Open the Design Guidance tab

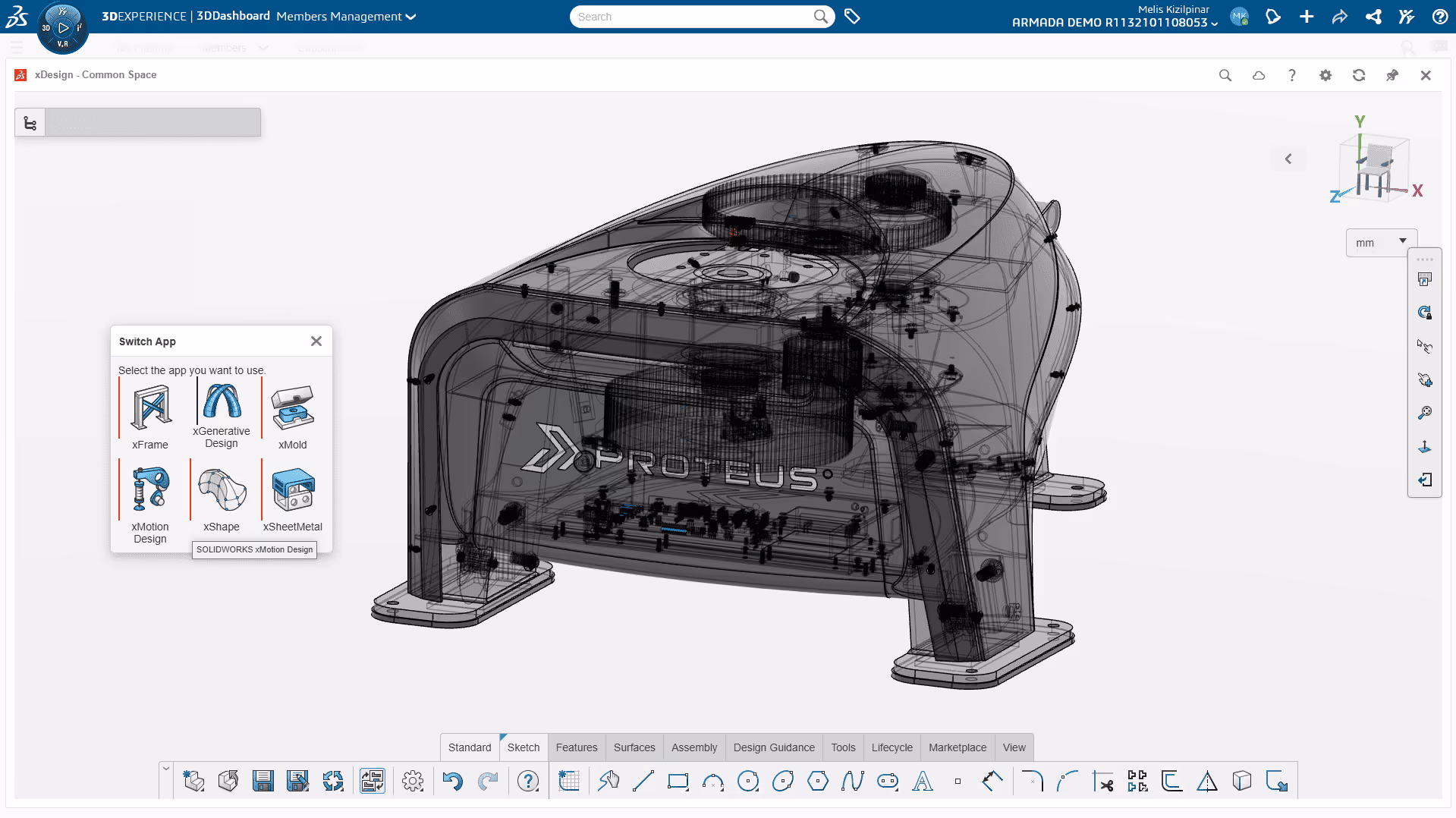click(x=774, y=747)
